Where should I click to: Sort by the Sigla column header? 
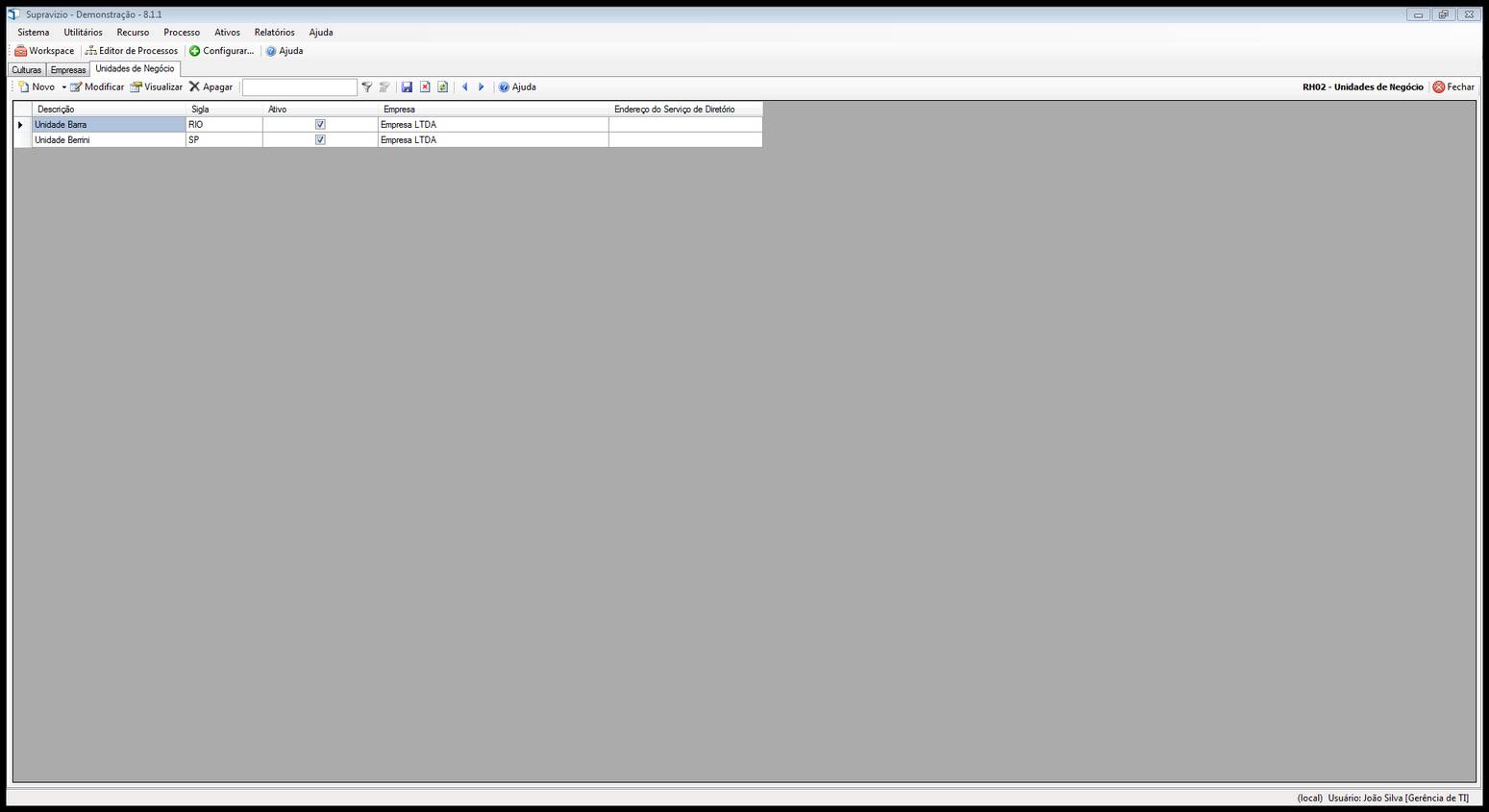pos(224,110)
